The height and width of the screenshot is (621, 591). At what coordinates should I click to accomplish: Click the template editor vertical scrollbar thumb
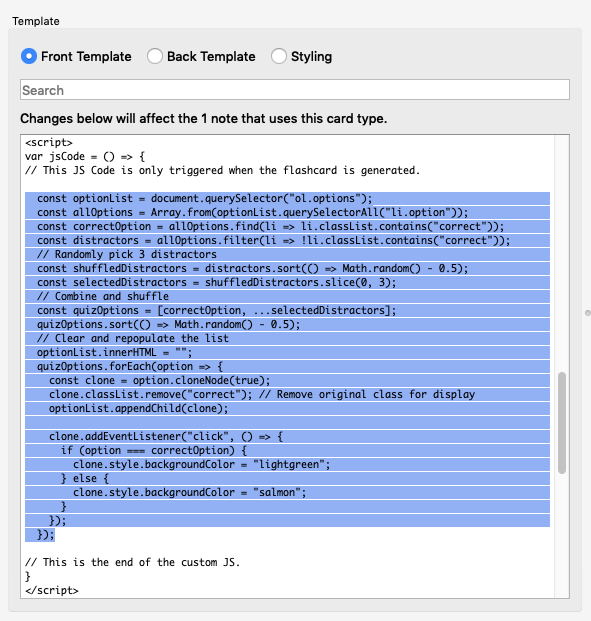pyautogui.click(x=562, y=423)
